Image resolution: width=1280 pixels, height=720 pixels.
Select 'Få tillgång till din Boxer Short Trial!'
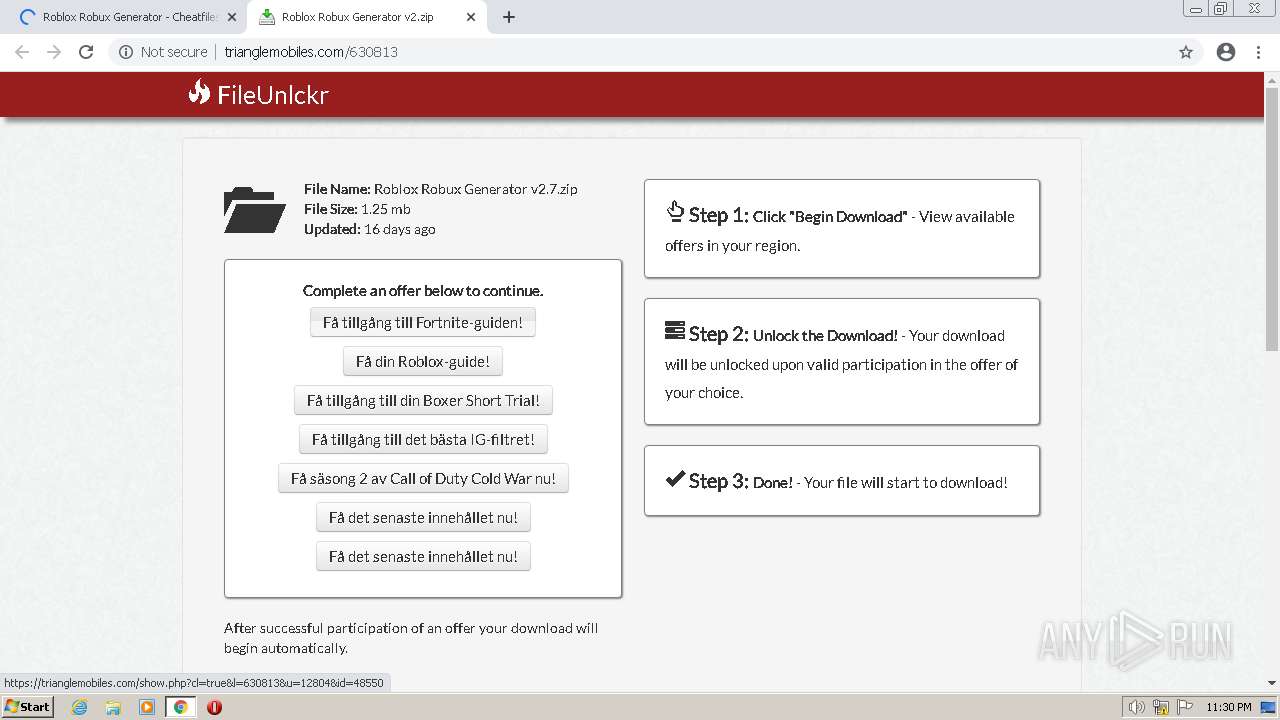(x=423, y=401)
